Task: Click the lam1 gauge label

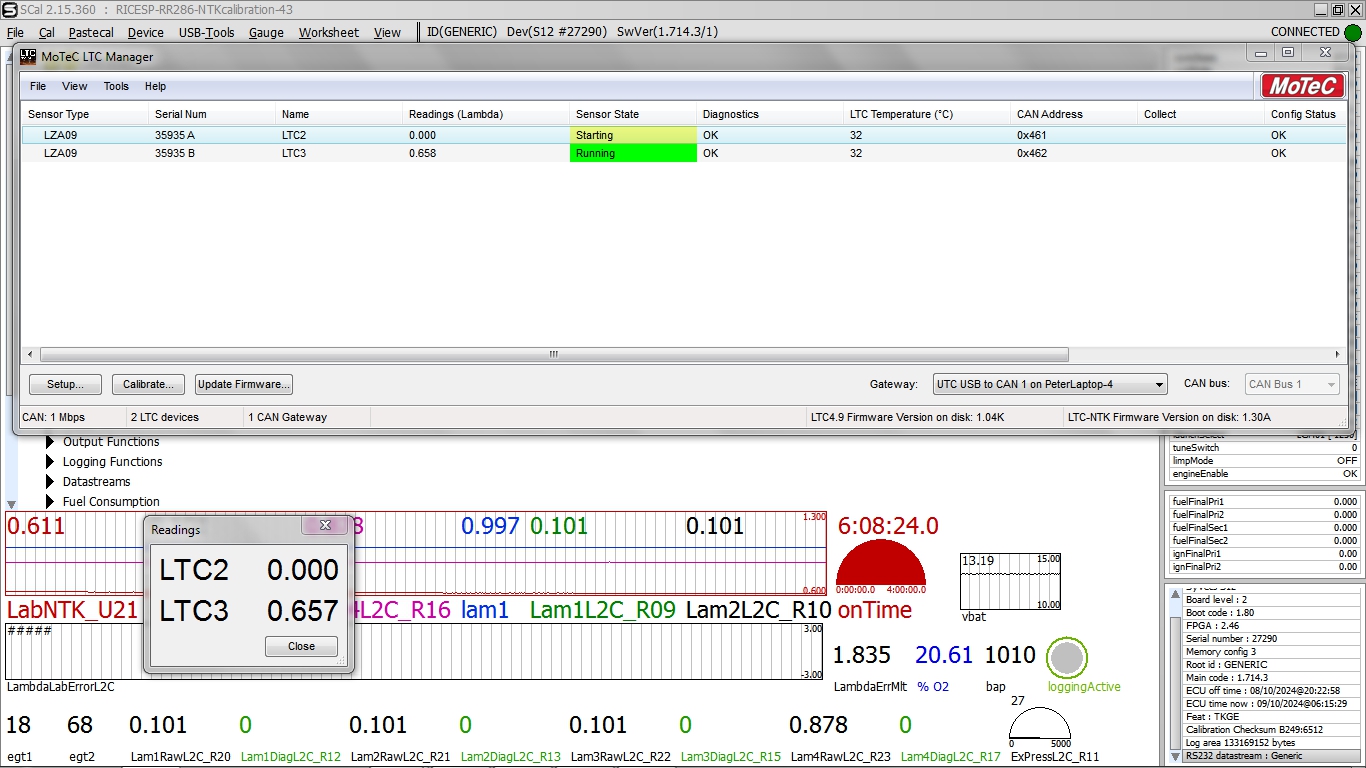Action: click(x=485, y=610)
